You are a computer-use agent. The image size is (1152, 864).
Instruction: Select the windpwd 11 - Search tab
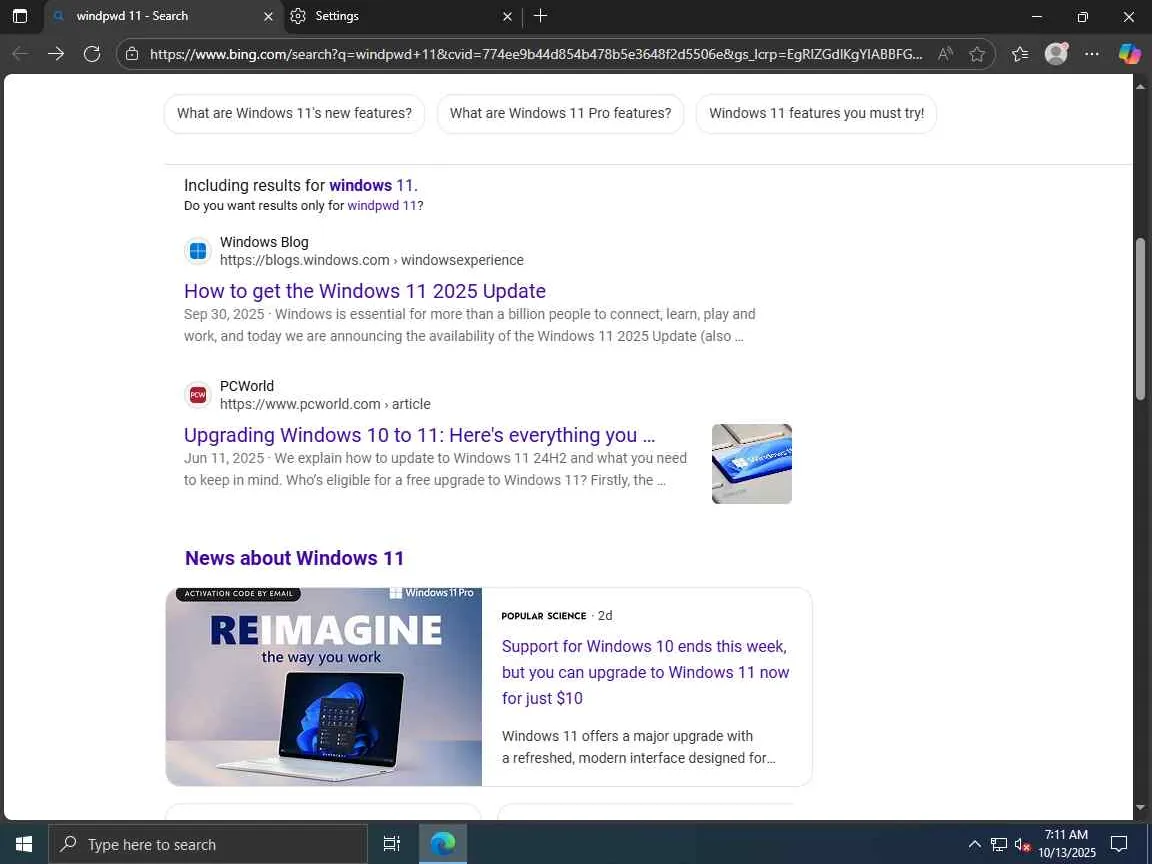click(x=162, y=16)
